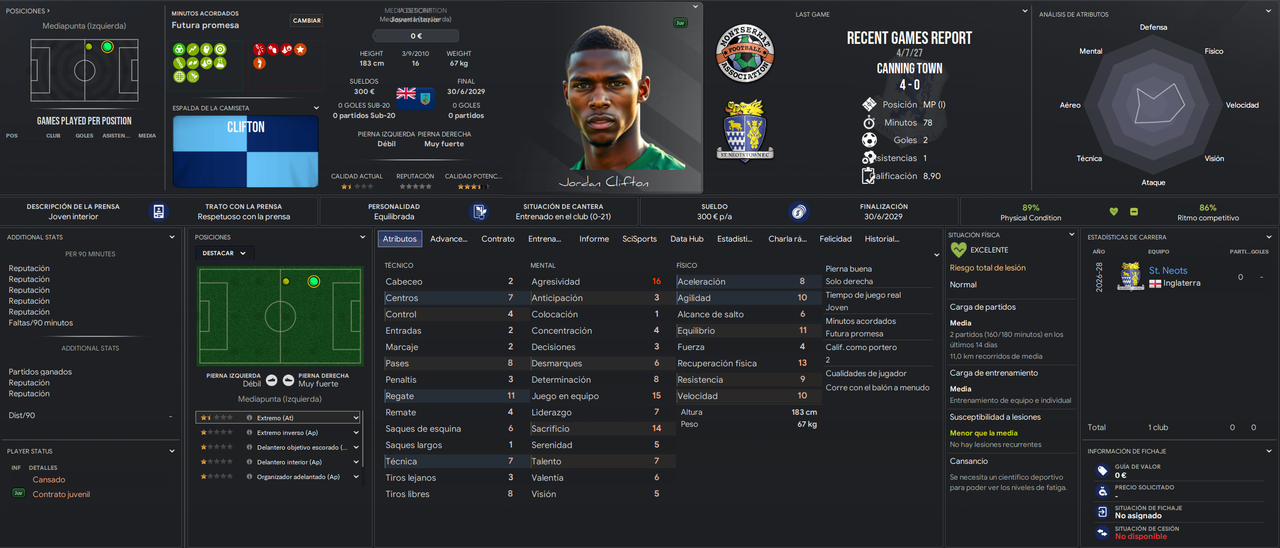Click the academy status clipboard icon
Image resolution: width=1280 pixels, height=548 pixels.
480,211
